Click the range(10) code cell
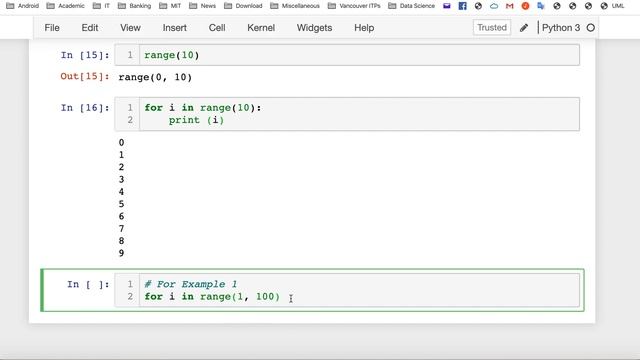640x360 pixels. 347,55
